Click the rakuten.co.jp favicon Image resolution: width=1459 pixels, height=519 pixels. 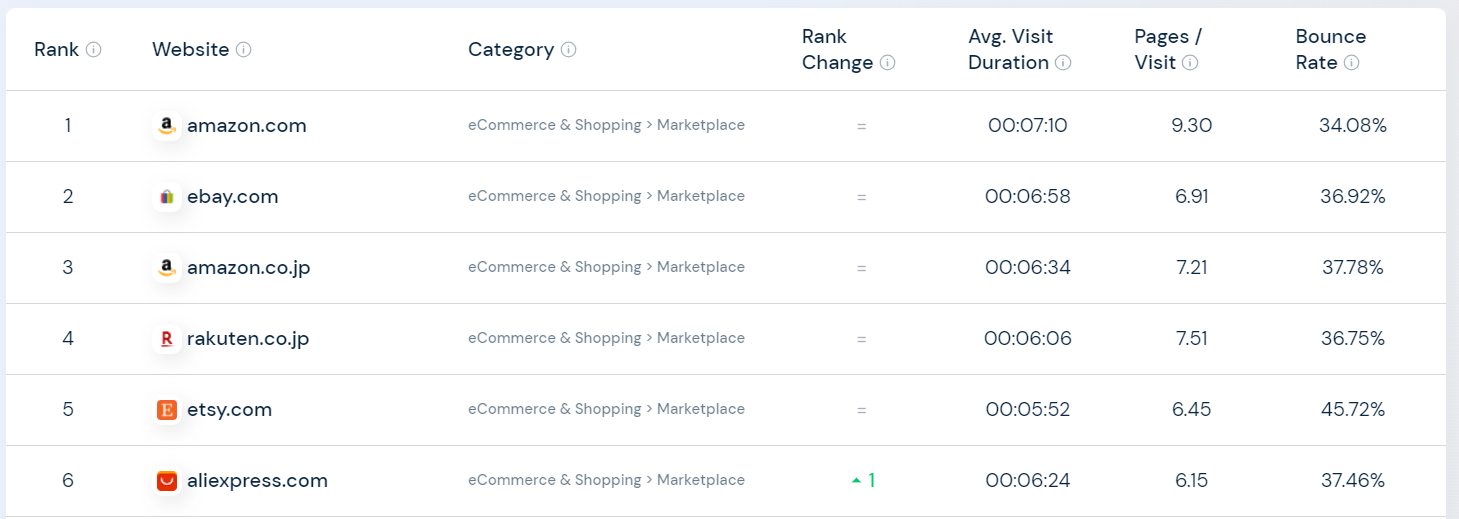click(167, 339)
